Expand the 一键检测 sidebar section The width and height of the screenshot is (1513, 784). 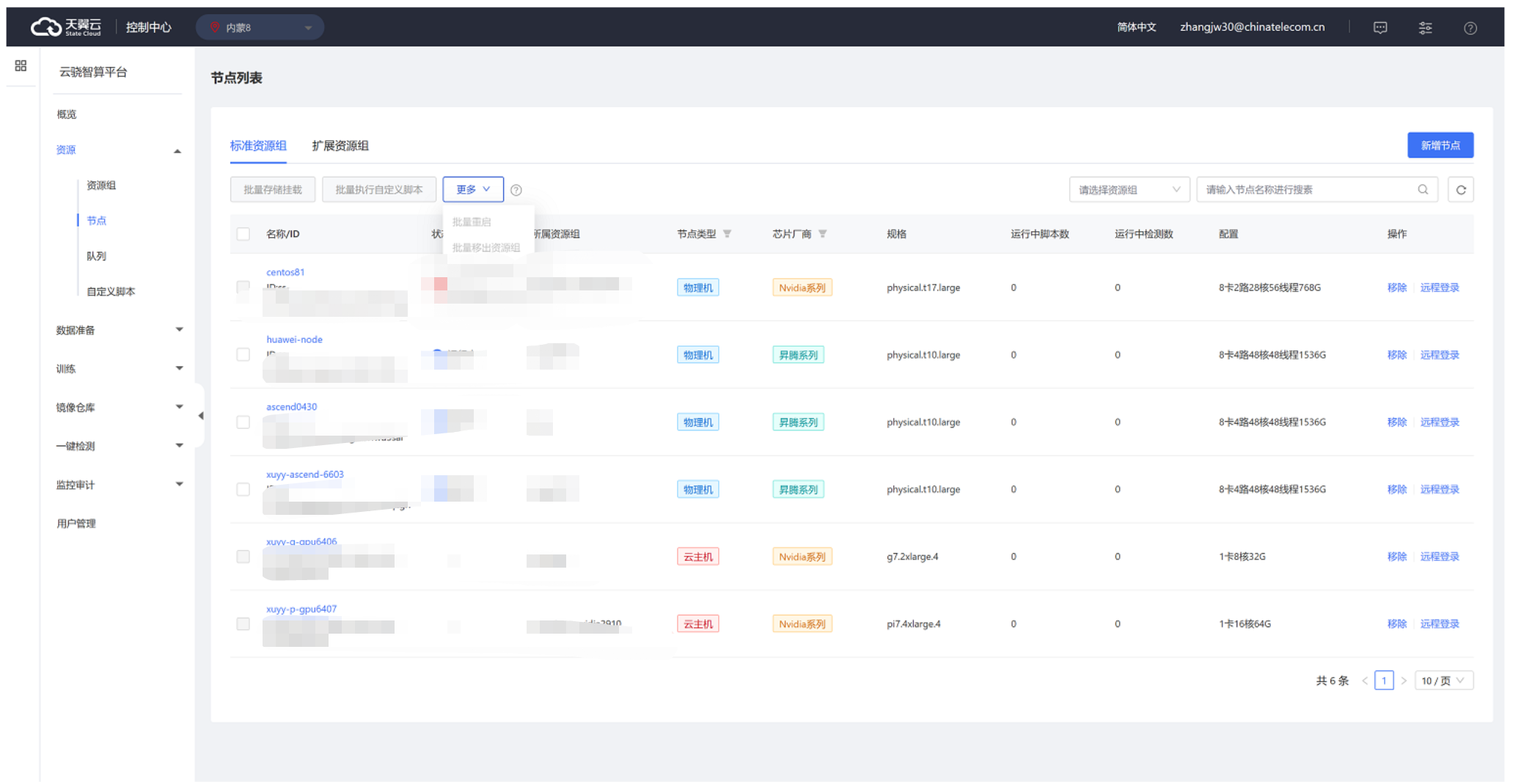pos(179,445)
